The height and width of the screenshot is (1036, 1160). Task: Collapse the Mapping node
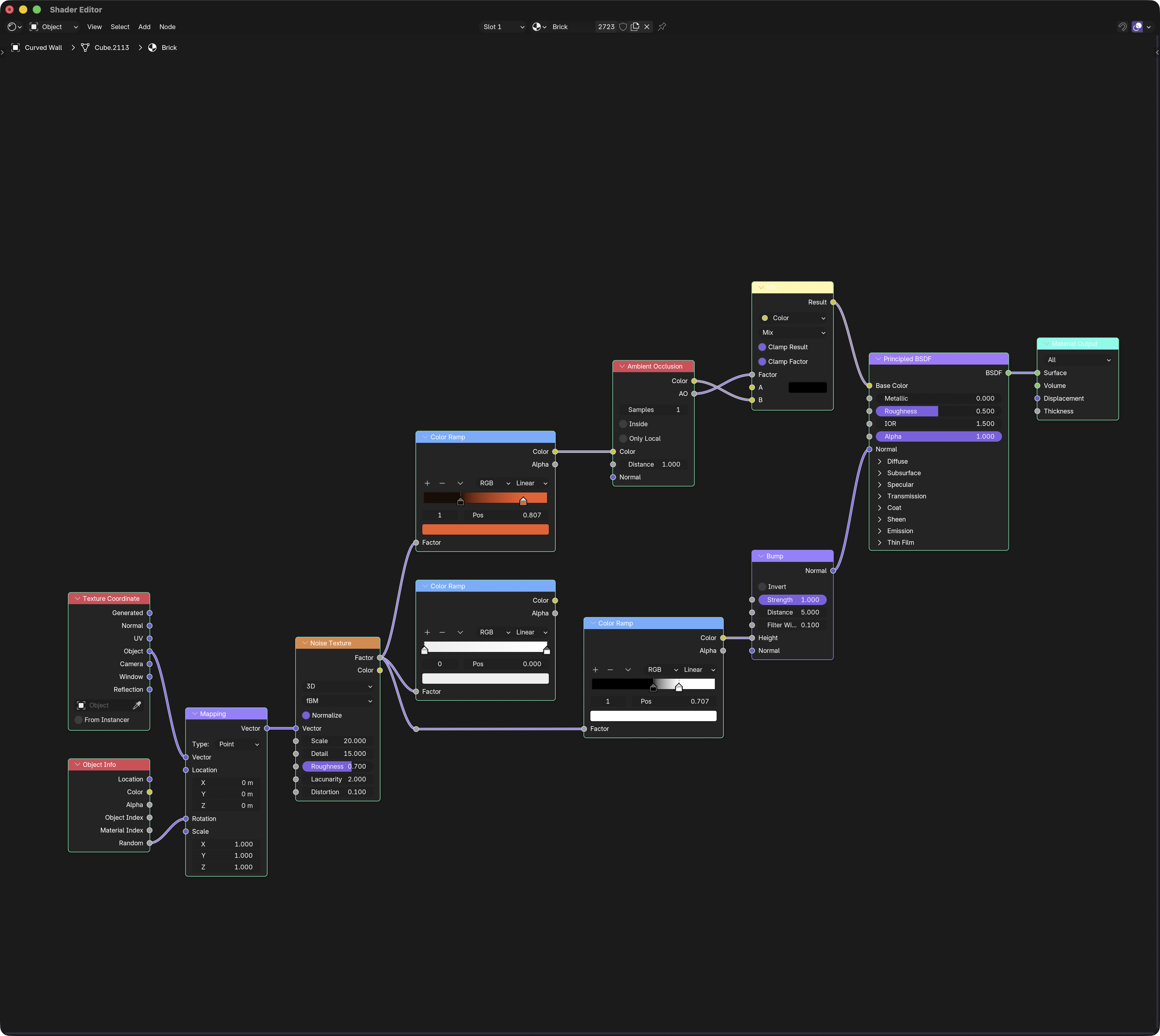tap(195, 714)
